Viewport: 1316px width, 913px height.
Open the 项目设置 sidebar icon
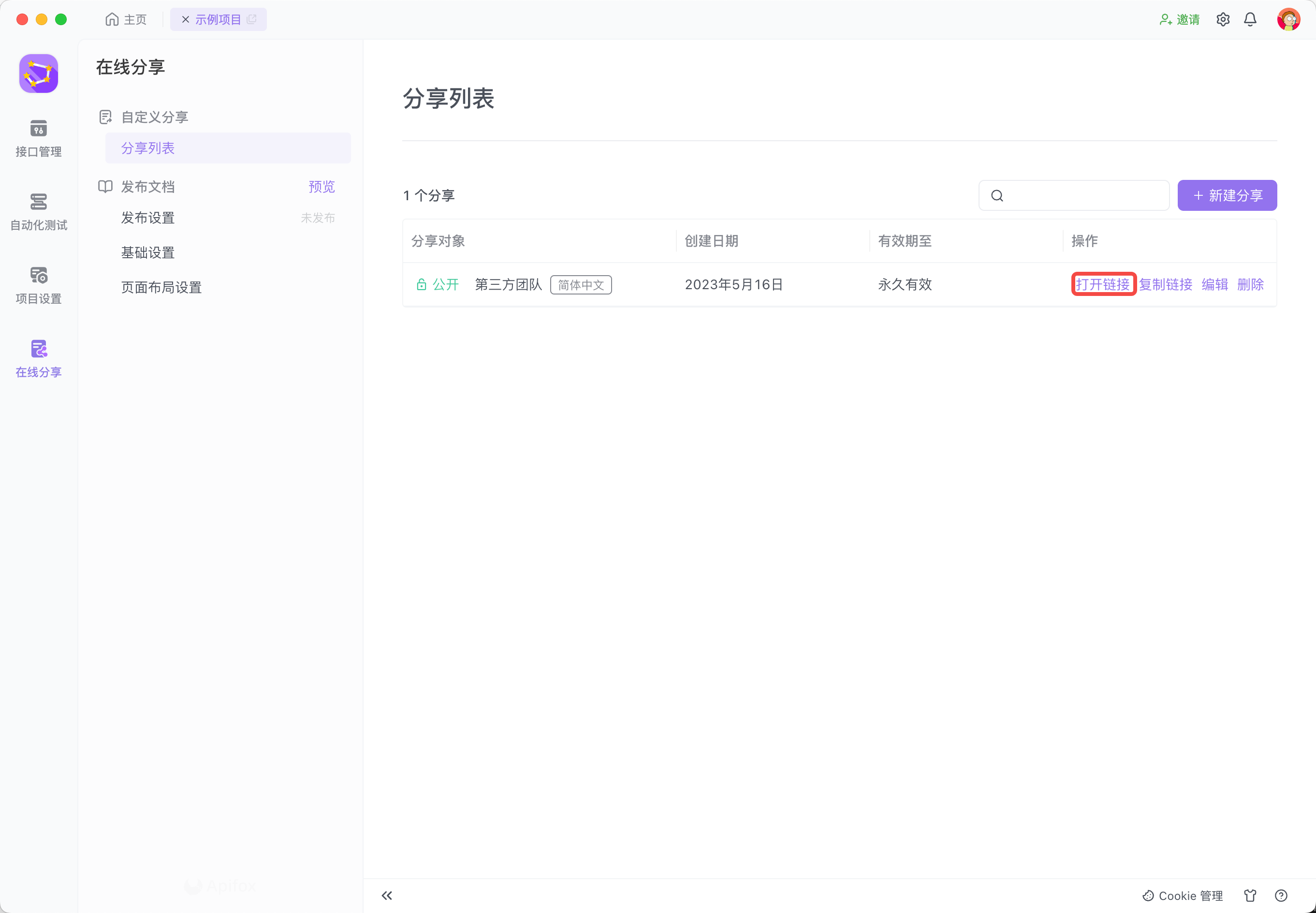(x=38, y=285)
